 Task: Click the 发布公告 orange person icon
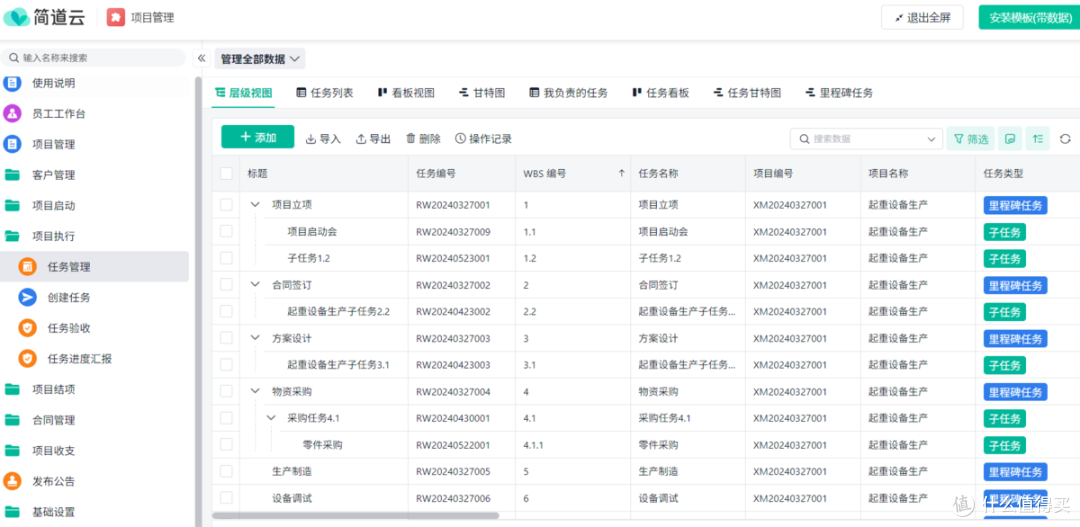tap(12, 481)
